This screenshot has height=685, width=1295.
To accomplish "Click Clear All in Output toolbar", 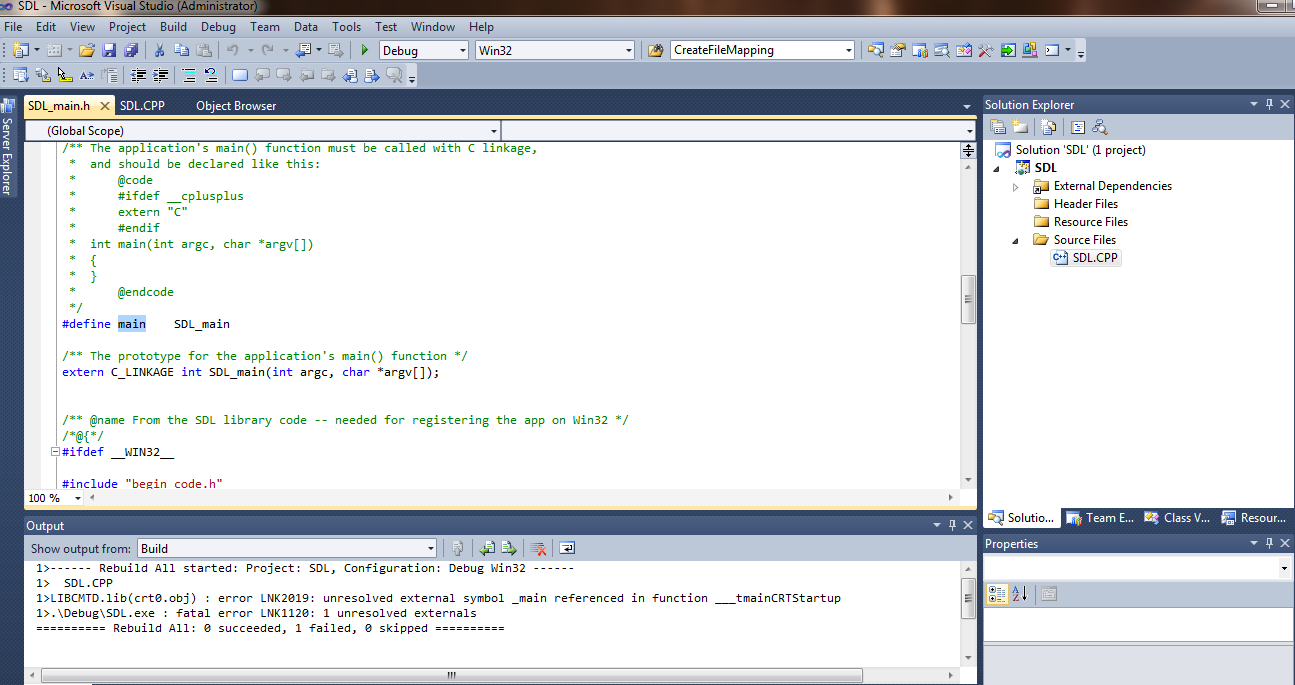I will pos(538,548).
